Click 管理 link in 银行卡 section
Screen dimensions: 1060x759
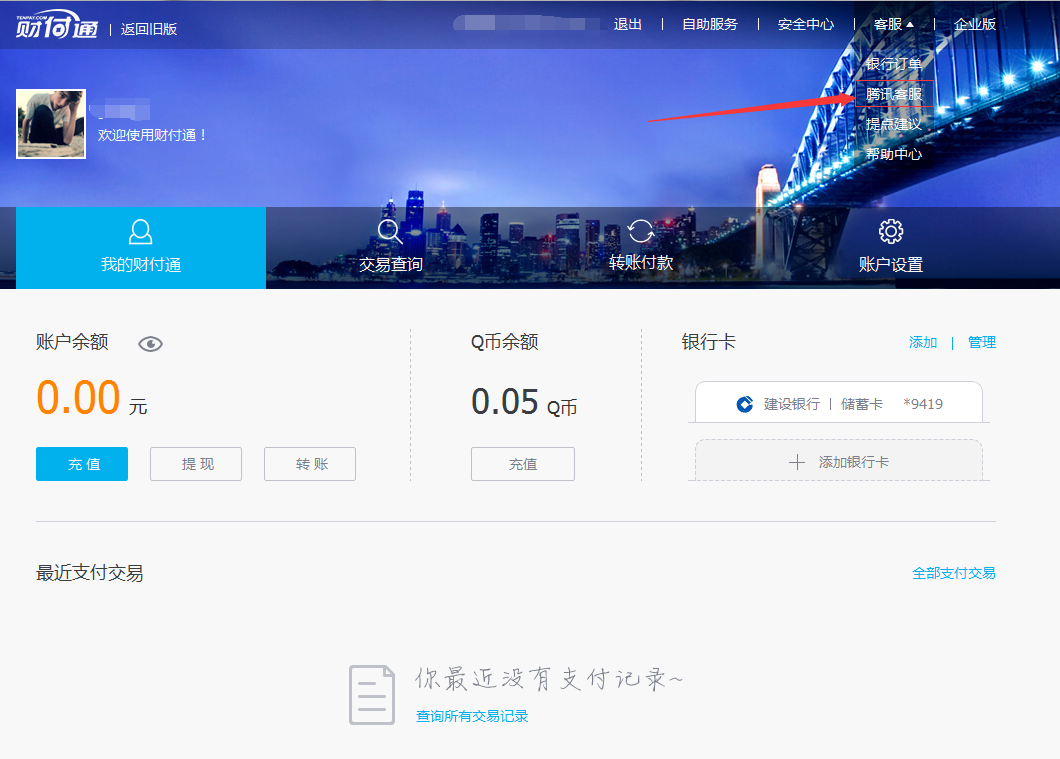(982, 342)
